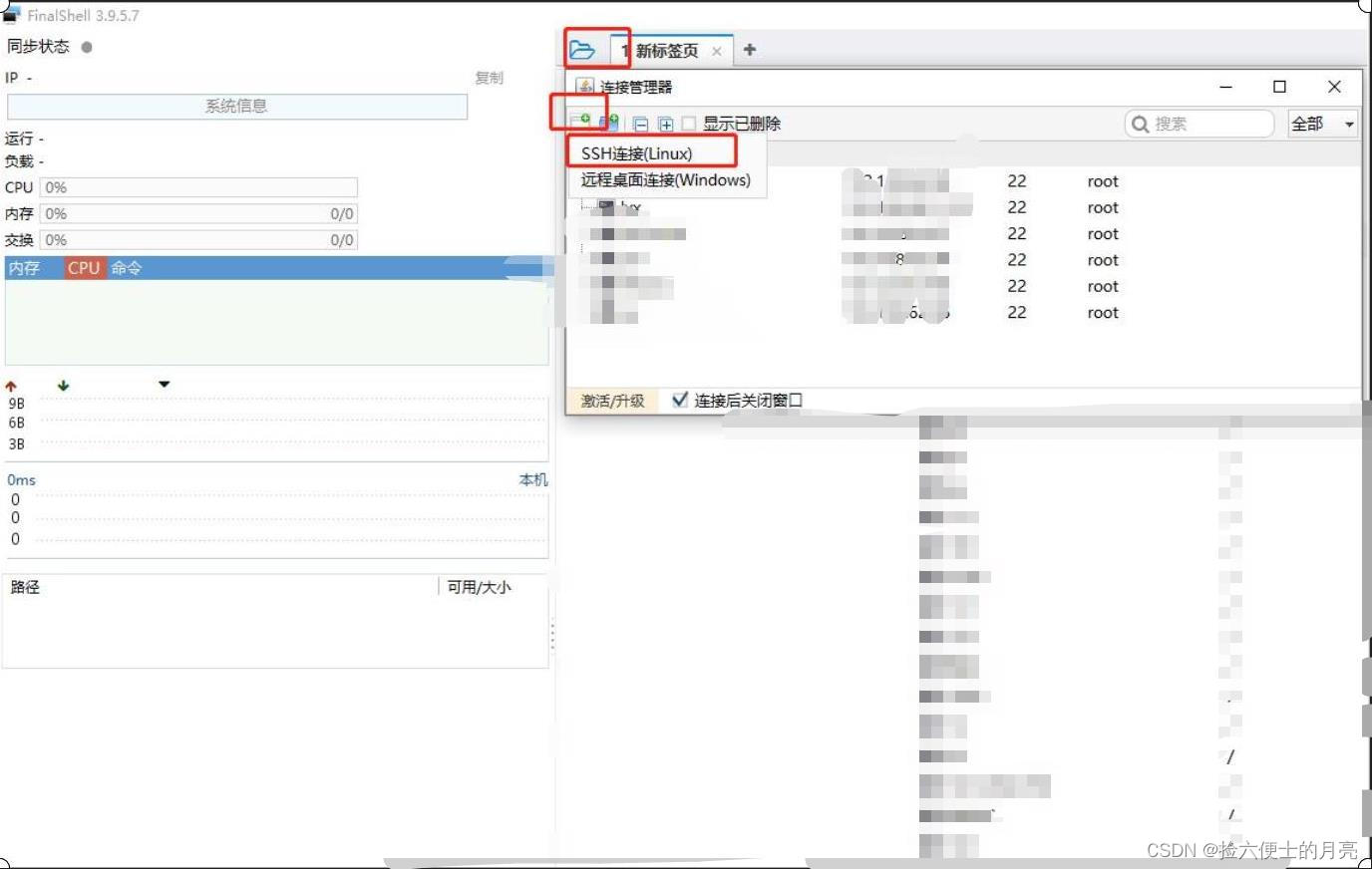1372x869 pixels.
Task: Click the FinalShell app title icon
Action: pos(11,14)
